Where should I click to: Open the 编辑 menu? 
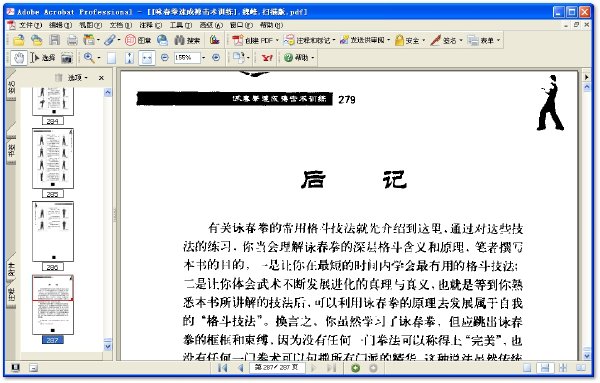60,25
